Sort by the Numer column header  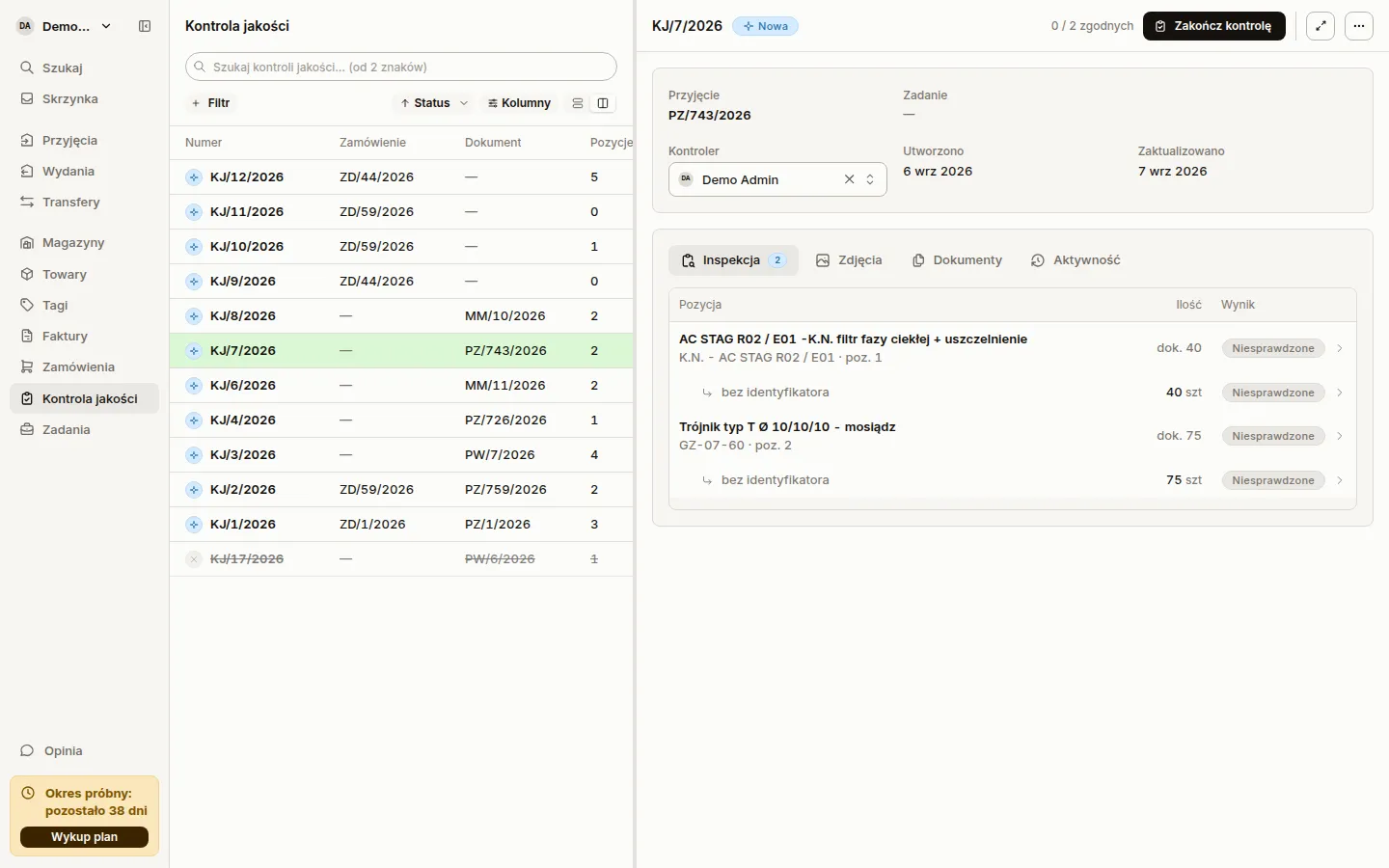click(x=204, y=143)
